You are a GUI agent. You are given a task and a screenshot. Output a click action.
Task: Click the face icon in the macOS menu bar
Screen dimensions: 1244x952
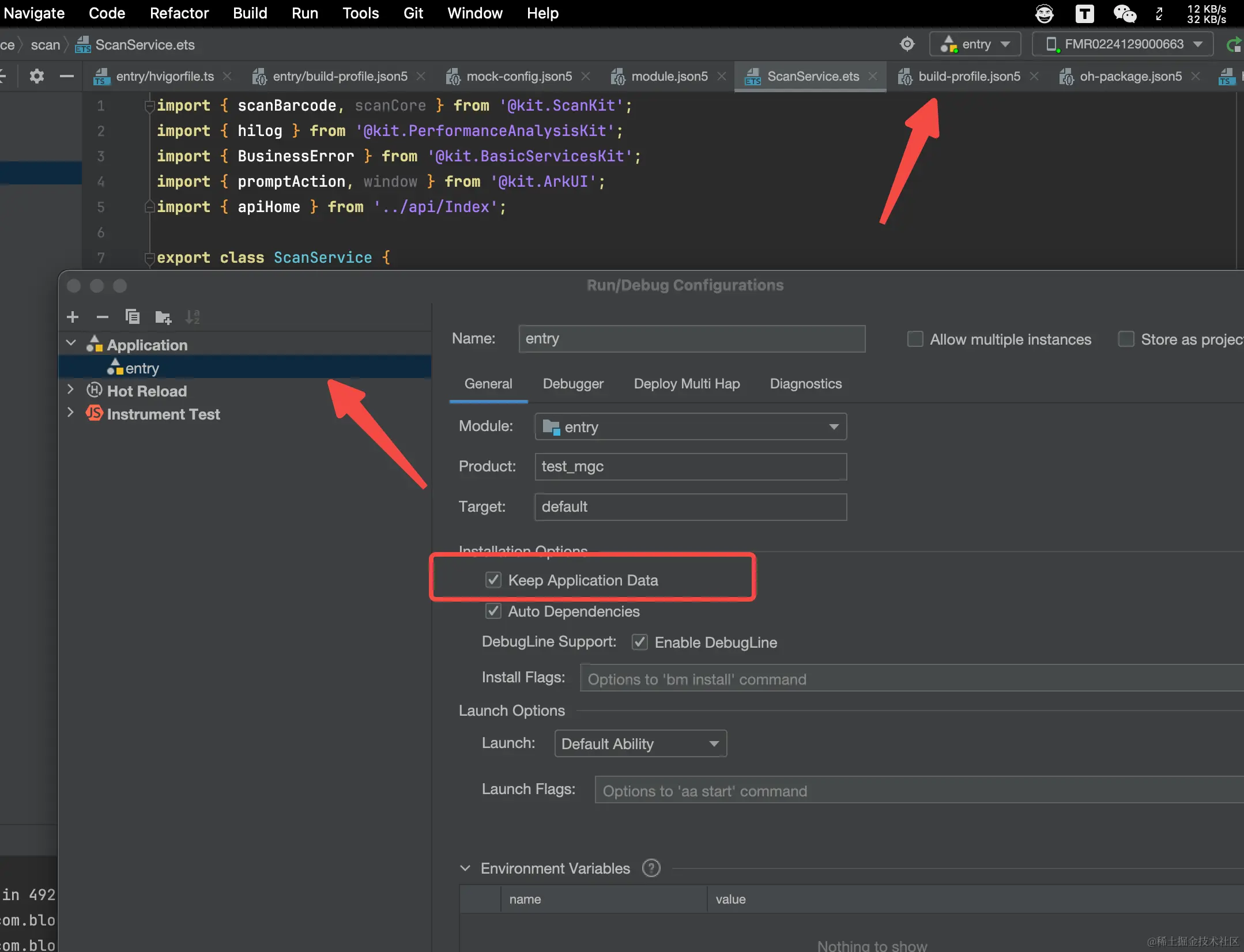[x=1044, y=13]
